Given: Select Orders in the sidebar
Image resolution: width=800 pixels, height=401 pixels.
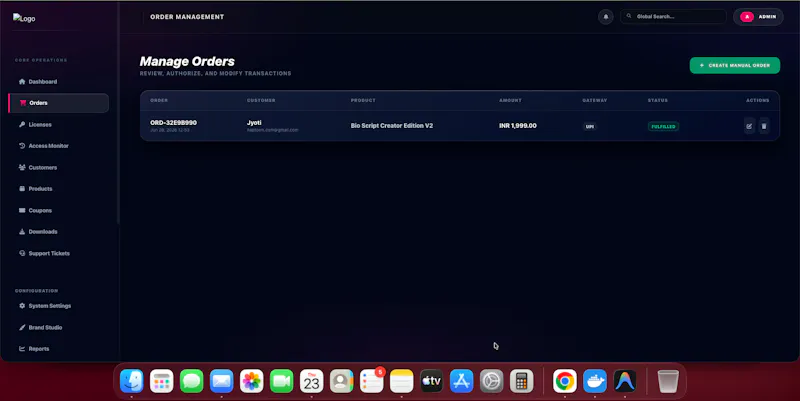Looking at the screenshot, I should point(59,103).
